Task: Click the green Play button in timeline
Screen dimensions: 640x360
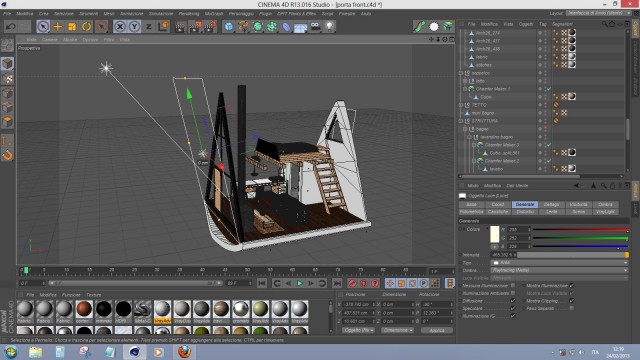Action: [300, 283]
